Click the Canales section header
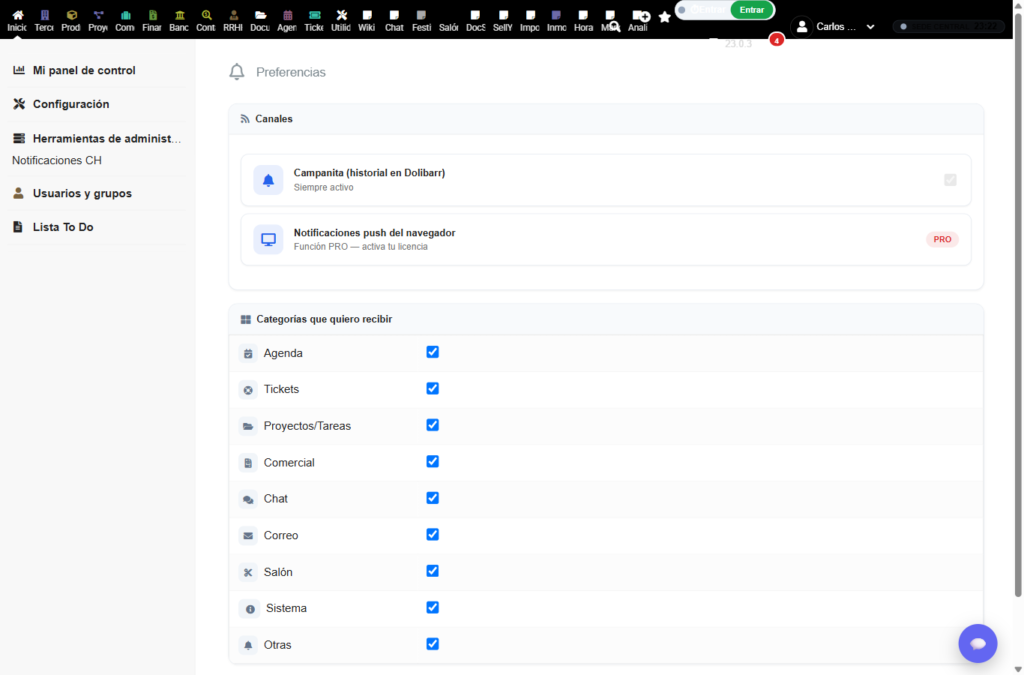1024x675 pixels. 606,119
